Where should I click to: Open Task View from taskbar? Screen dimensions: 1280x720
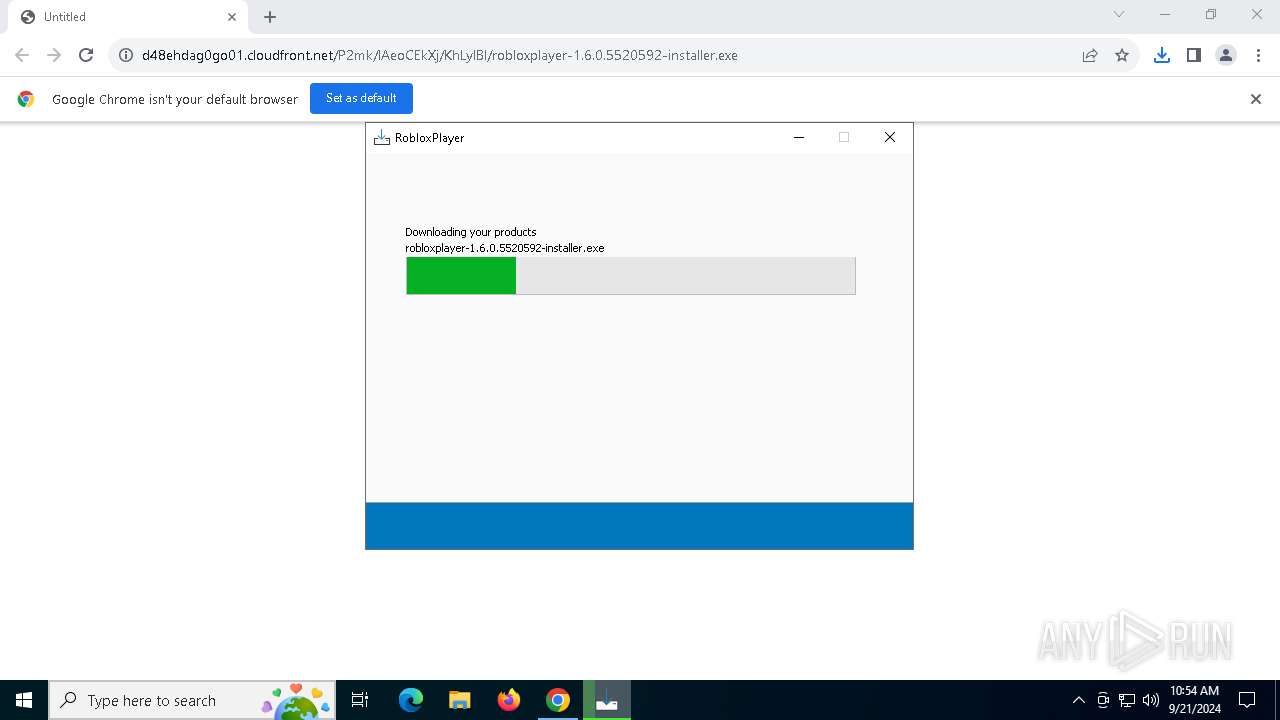tap(360, 700)
